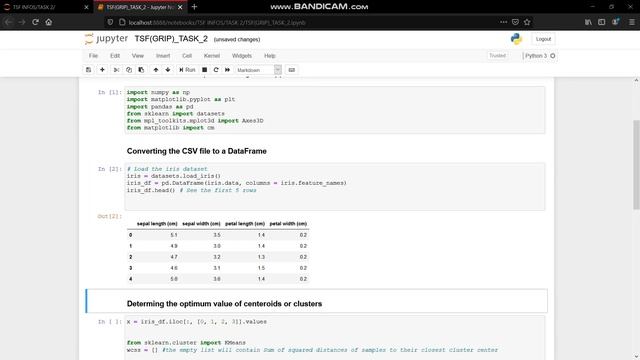Click the Trusted notebook indicator
The image size is (640, 360).
click(x=498, y=56)
